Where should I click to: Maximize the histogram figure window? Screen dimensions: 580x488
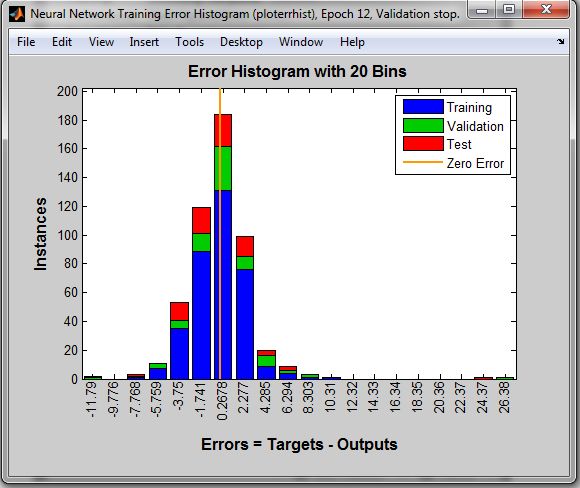(509, 9)
